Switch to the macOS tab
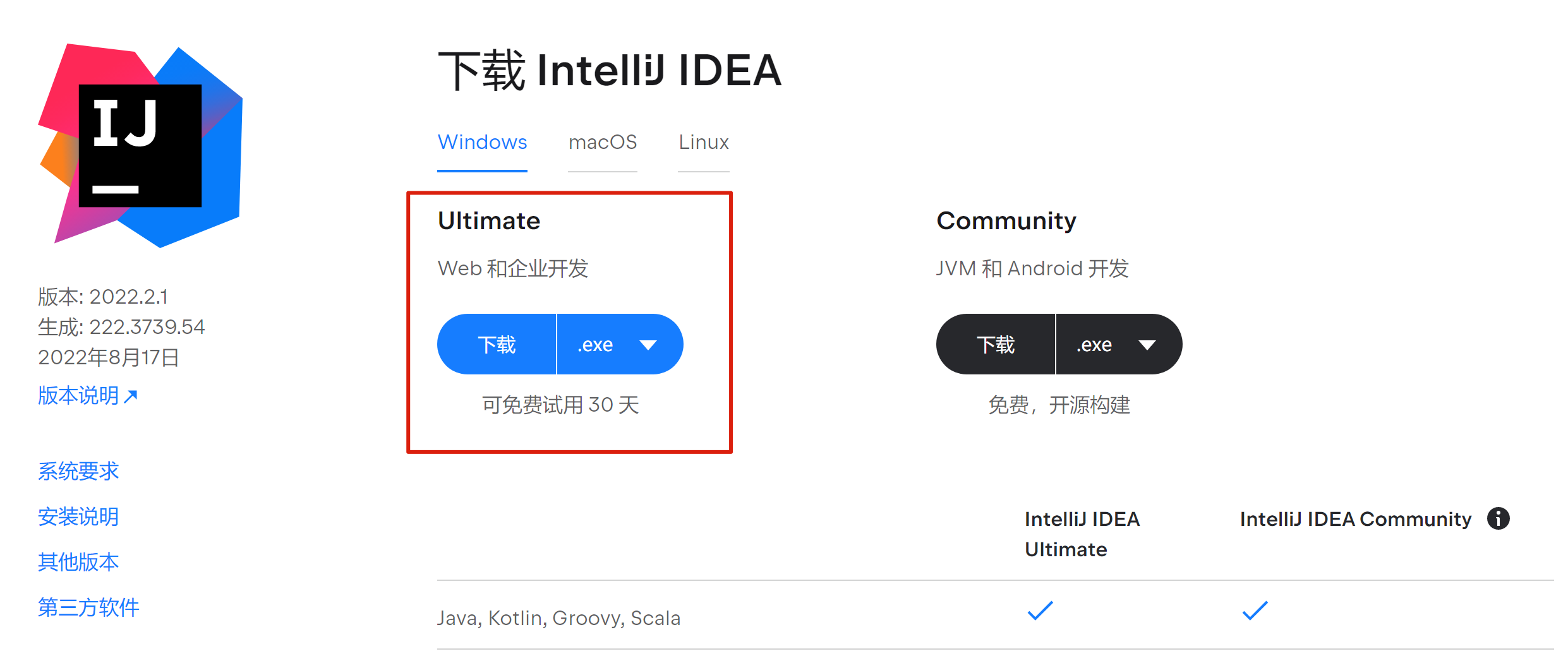Image resolution: width=1568 pixels, height=668 pixels. coord(603,142)
